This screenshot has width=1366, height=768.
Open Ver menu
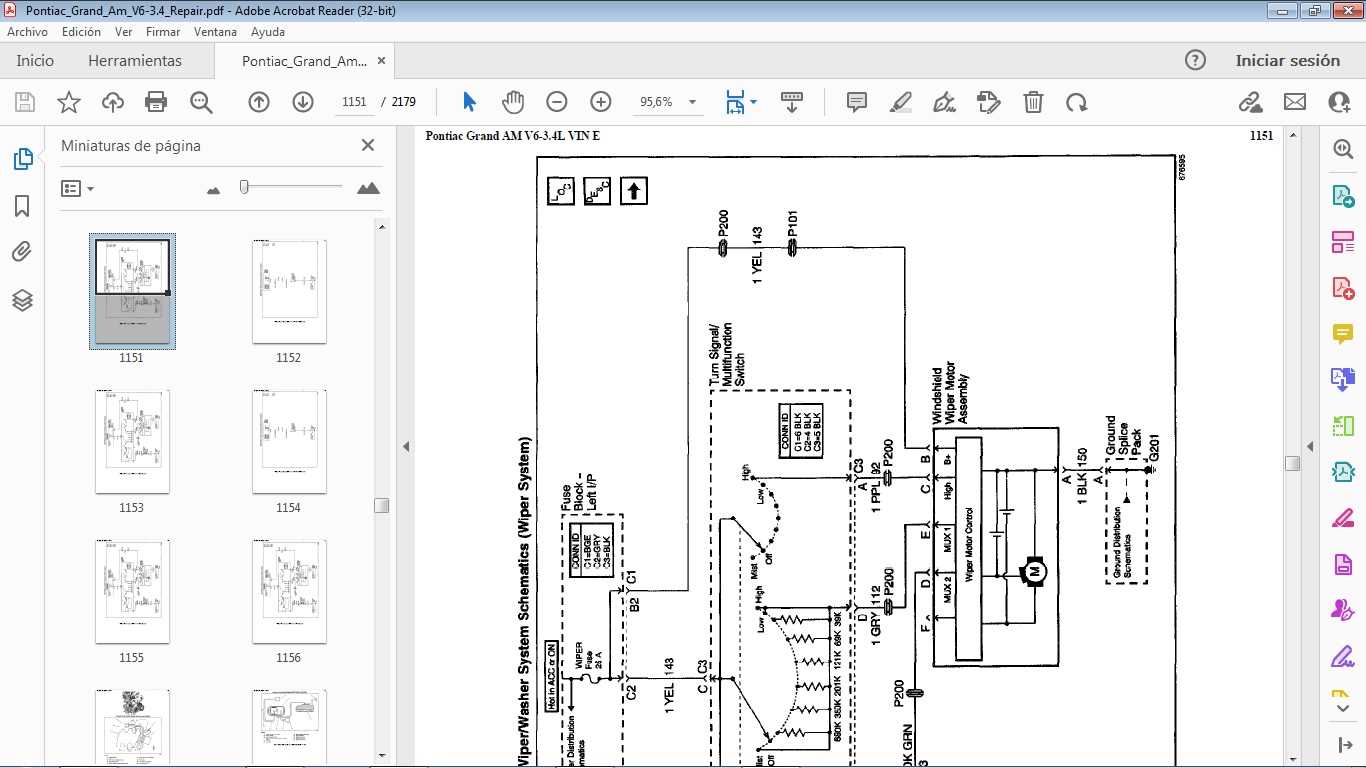point(124,32)
